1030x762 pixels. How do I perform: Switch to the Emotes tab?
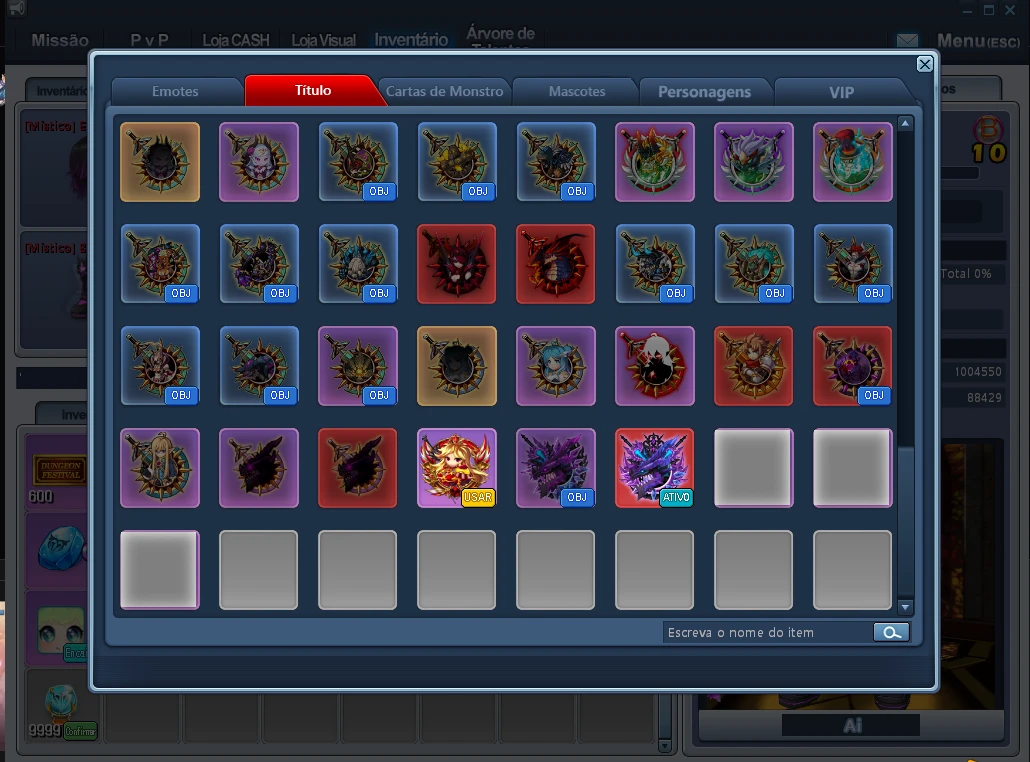point(175,91)
